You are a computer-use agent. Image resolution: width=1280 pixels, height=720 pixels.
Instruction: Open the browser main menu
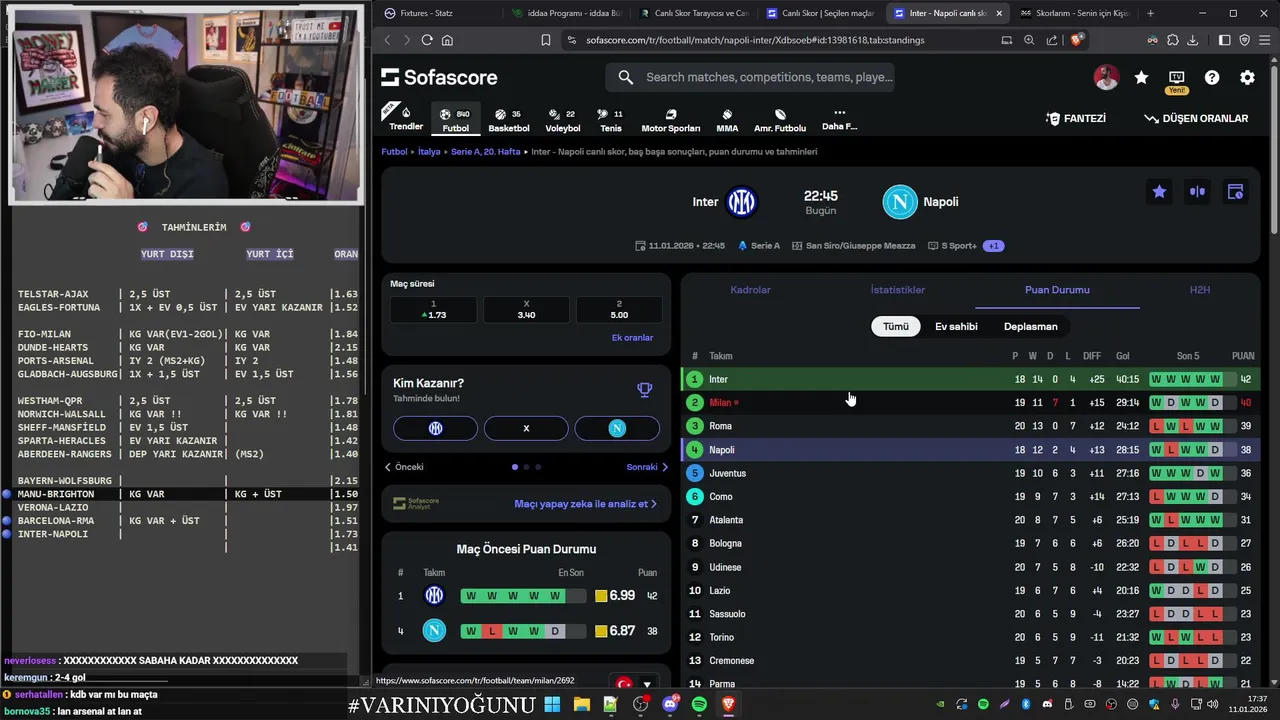tap(1264, 40)
